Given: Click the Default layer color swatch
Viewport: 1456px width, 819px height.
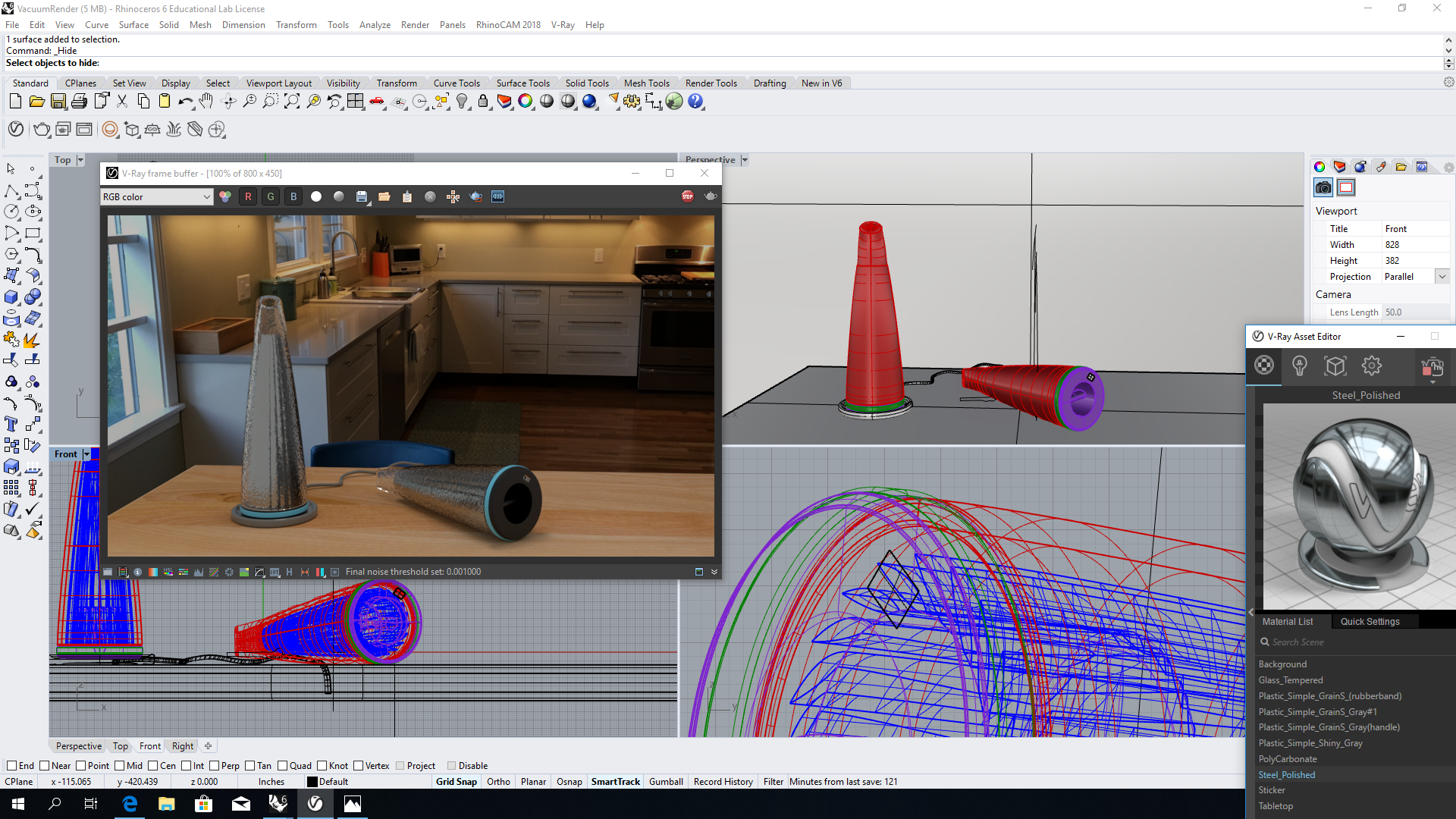Looking at the screenshot, I should point(312,782).
